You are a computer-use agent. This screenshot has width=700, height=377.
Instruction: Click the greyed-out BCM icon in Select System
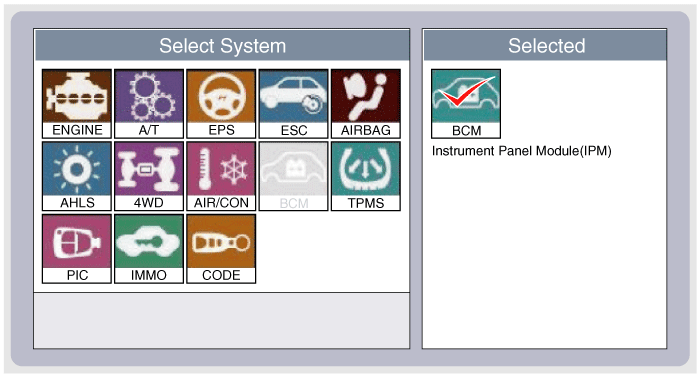294,176
